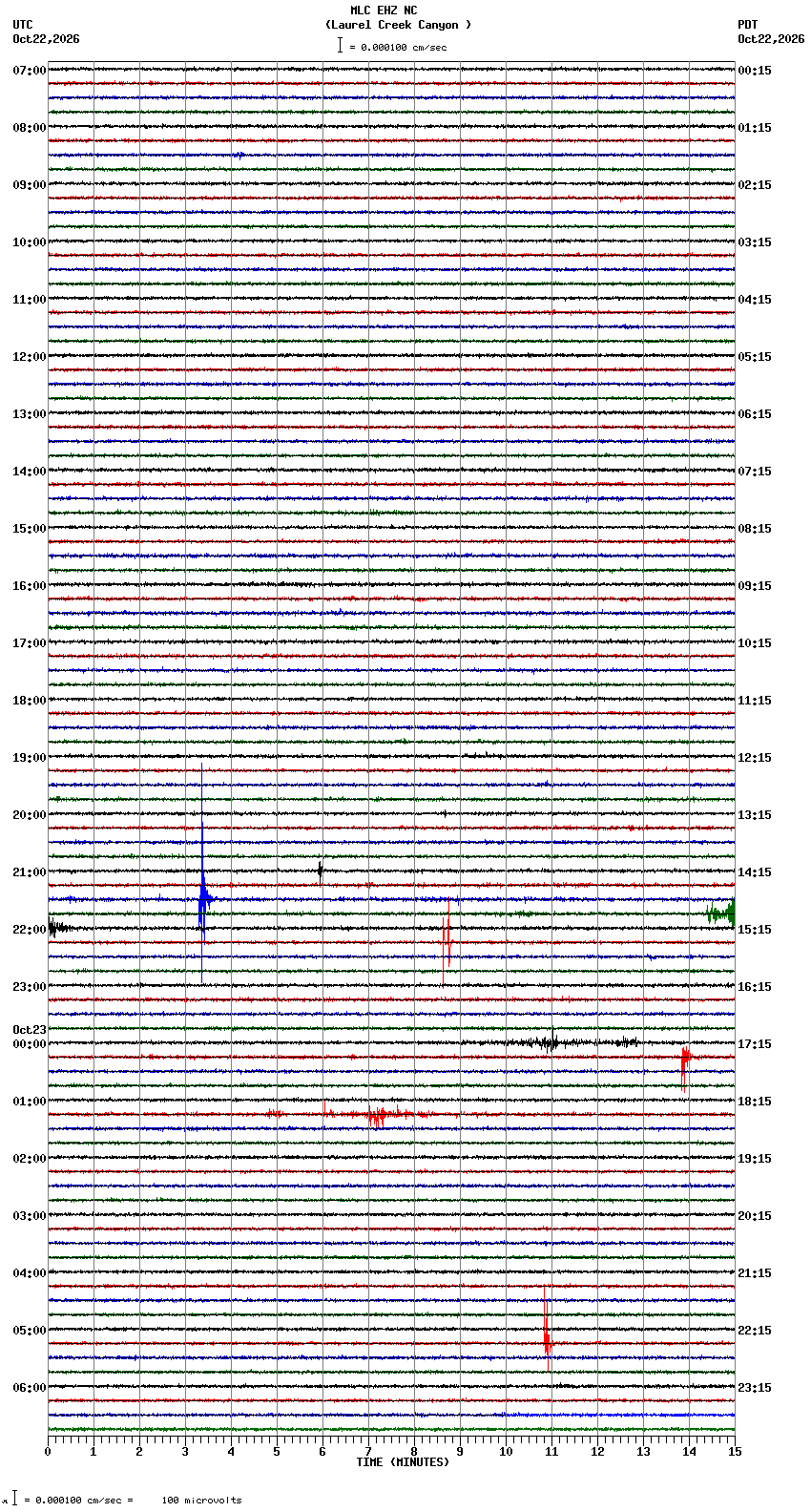This screenshot has height=1512, width=811.
Task: Click the 09:00 UTC time label
Action: (30, 185)
